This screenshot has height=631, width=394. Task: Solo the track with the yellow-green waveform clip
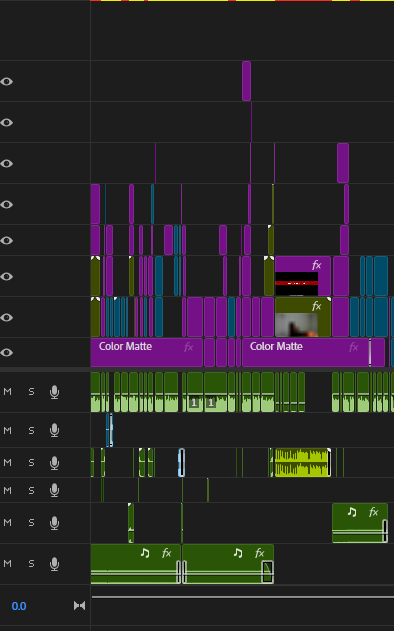pyautogui.click(x=31, y=462)
